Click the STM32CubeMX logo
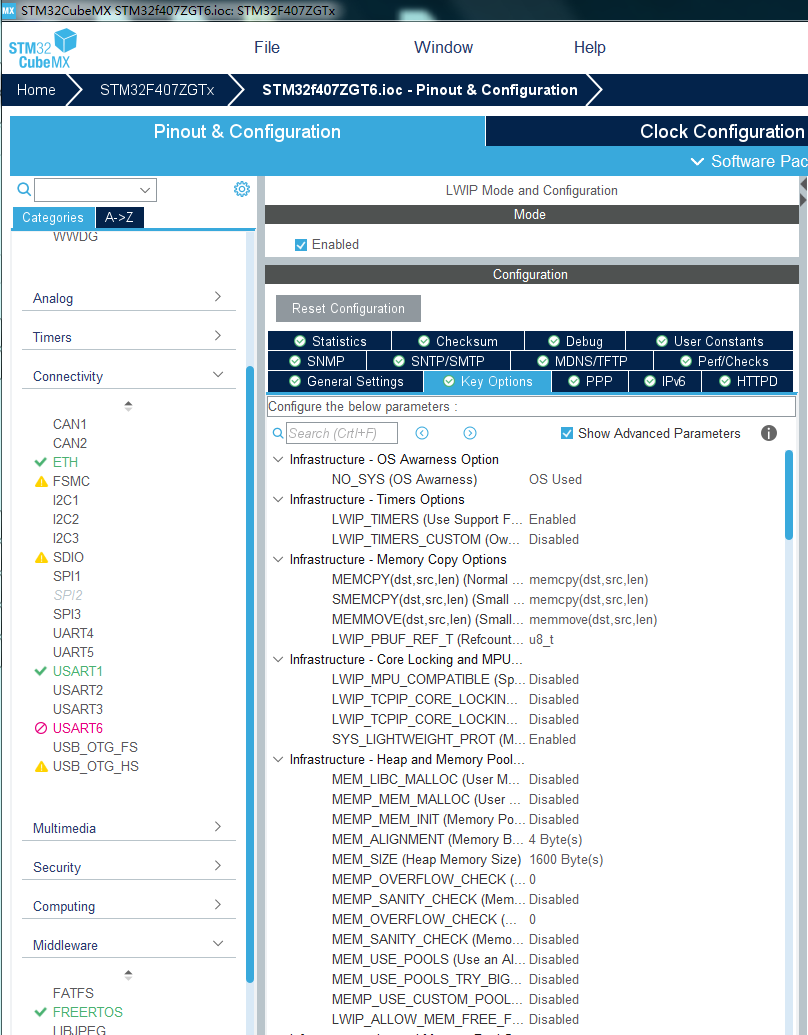 (42, 48)
